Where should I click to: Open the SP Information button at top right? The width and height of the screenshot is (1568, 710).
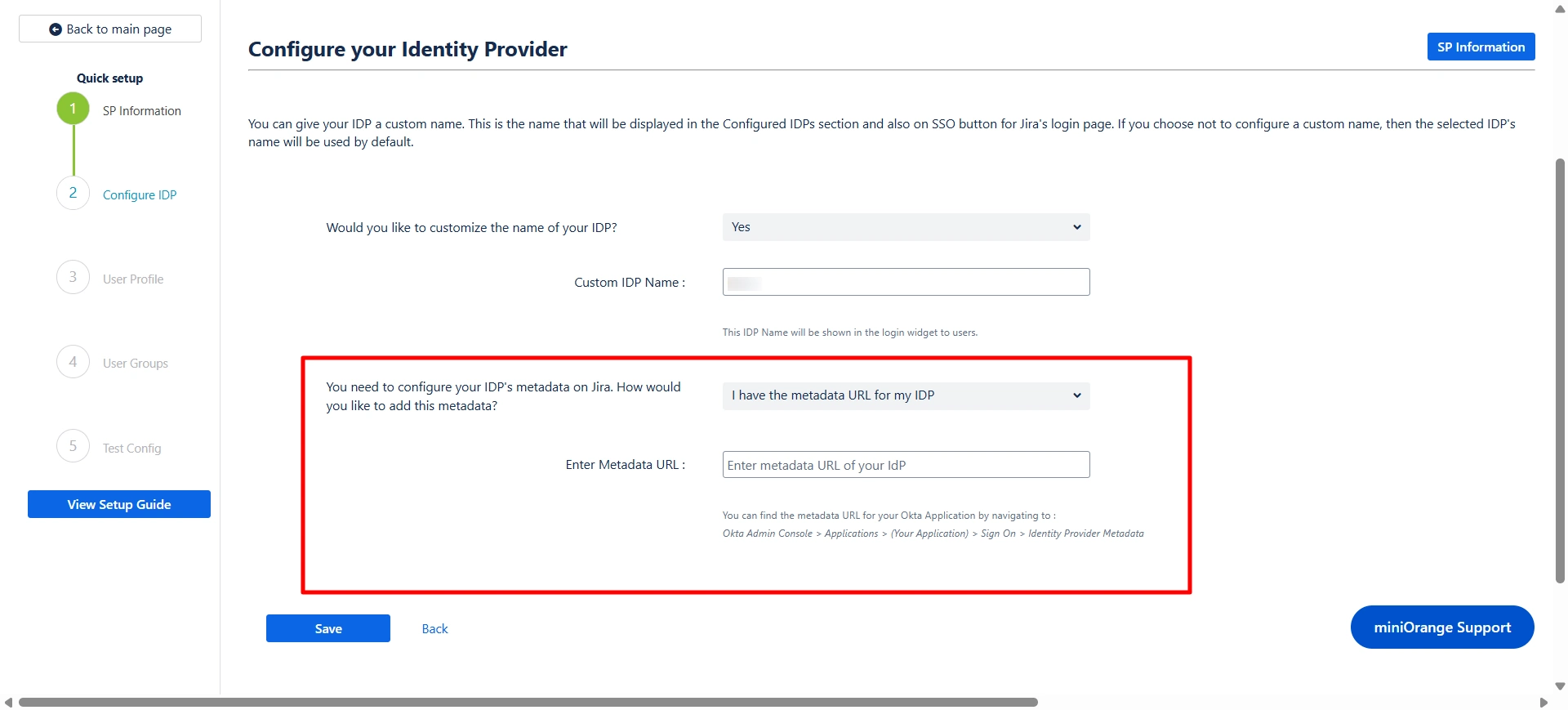pyautogui.click(x=1481, y=47)
